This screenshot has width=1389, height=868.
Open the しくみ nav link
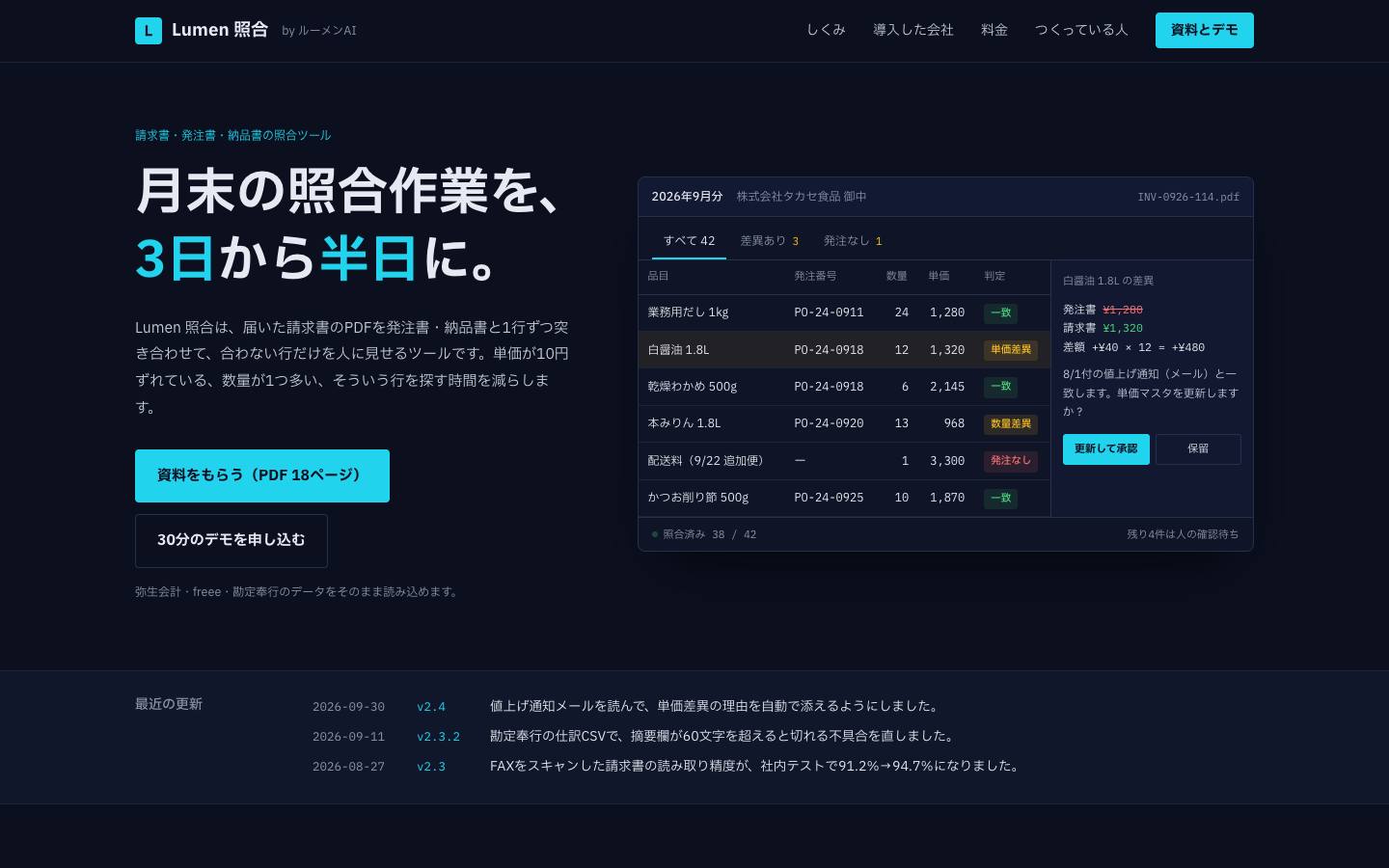[826, 30]
